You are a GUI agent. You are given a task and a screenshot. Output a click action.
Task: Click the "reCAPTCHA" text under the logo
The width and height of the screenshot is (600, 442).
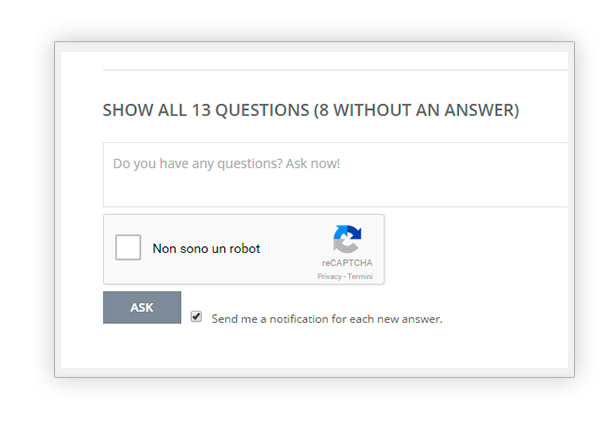tap(346, 264)
